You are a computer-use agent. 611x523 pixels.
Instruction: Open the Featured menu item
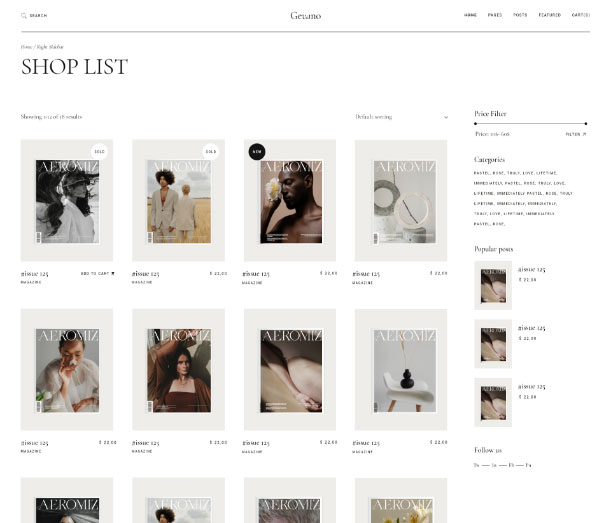550,15
